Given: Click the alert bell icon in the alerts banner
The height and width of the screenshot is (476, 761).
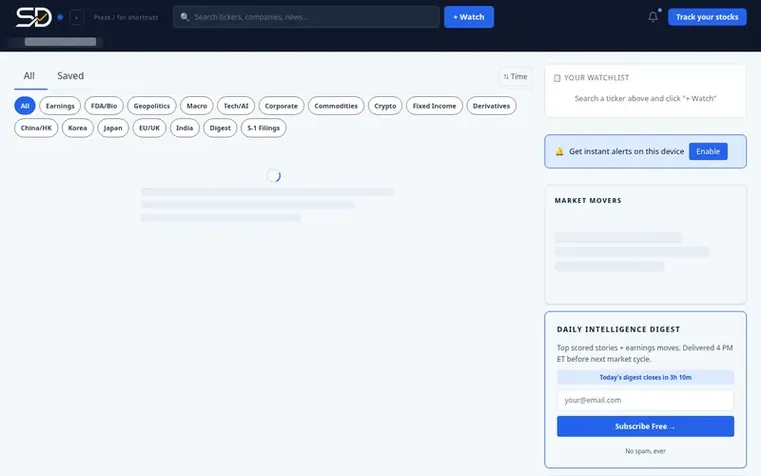Looking at the screenshot, I should tap(559, 151).
